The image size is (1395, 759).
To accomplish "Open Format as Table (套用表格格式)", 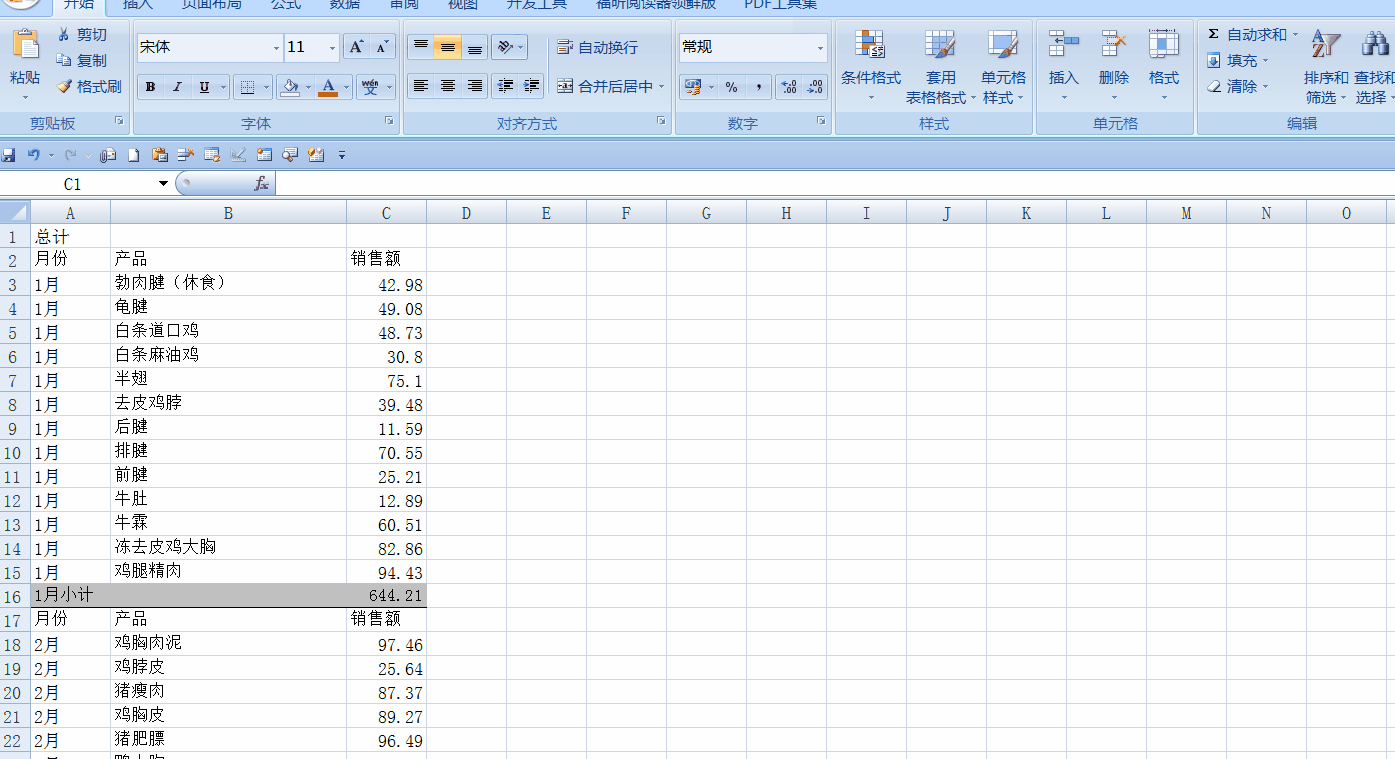I will [x=940, y=66].
